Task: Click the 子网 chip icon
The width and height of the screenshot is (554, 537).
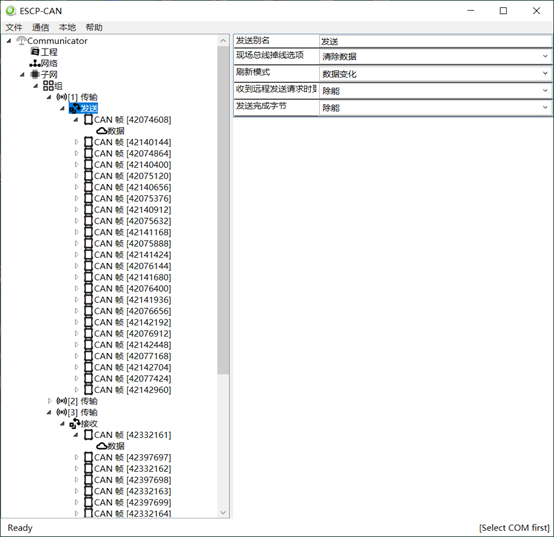Action: click(35, 74)
